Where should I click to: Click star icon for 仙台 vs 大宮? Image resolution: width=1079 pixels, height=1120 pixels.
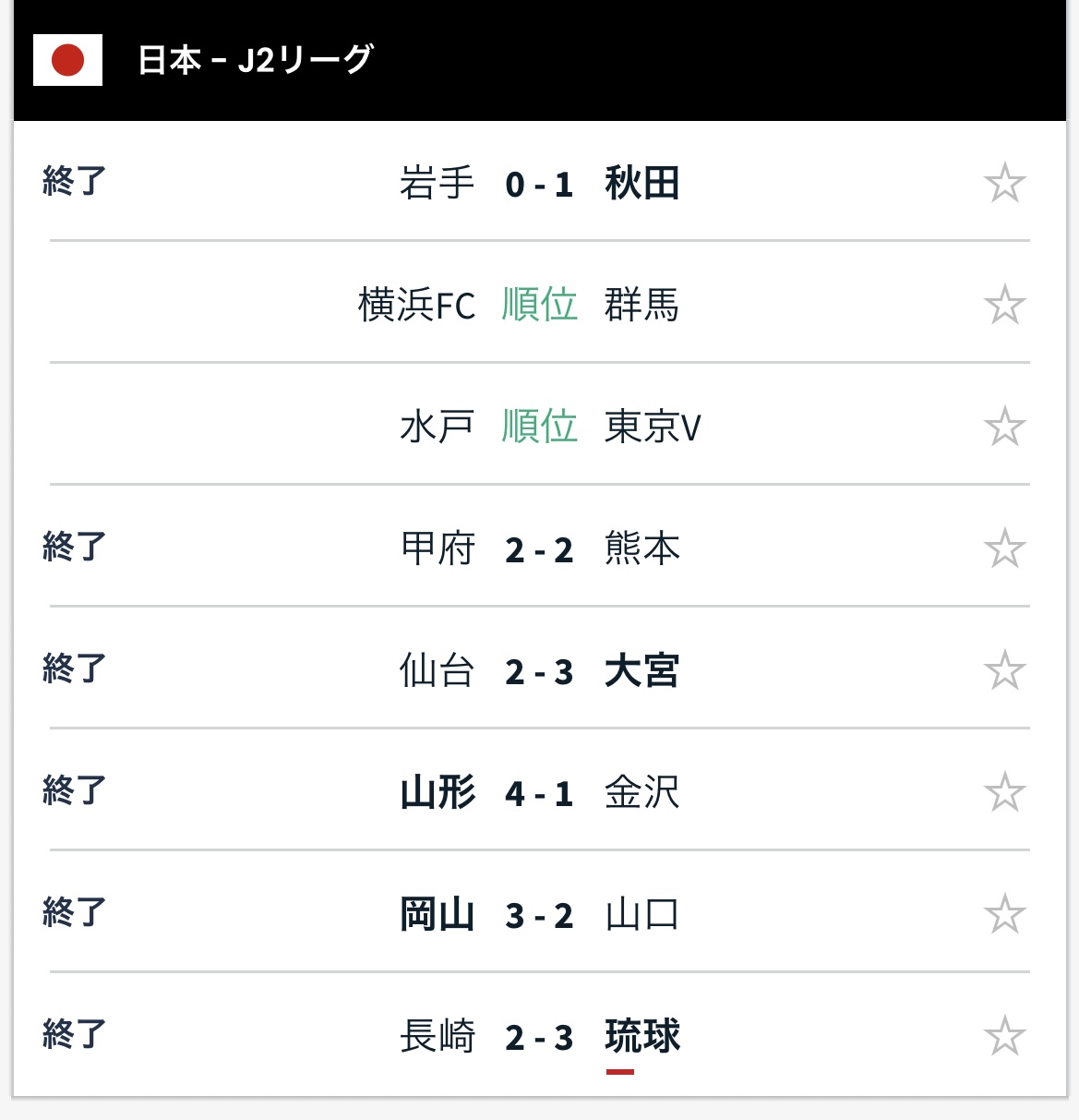pos(1004,670)
